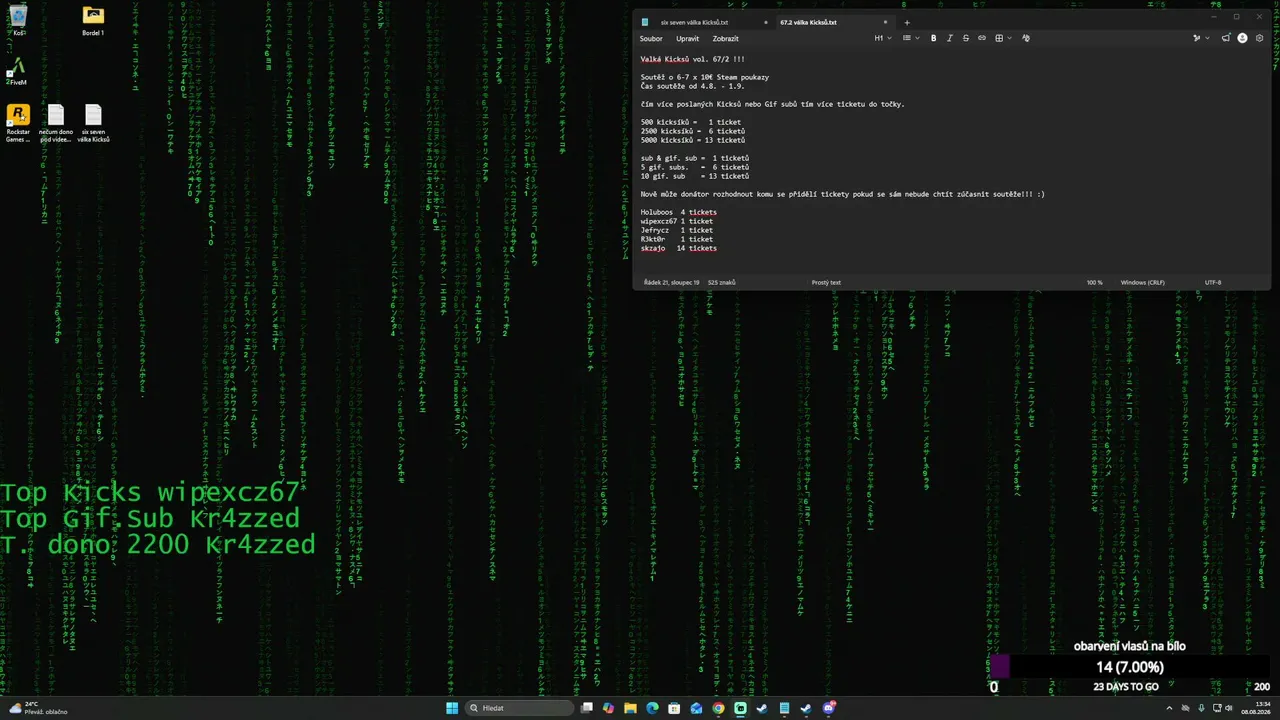Close the six seven válka Kicksů.txt tab
Image resolution: width=1280 pixels, height=720 pixels.
coord(766,22)
